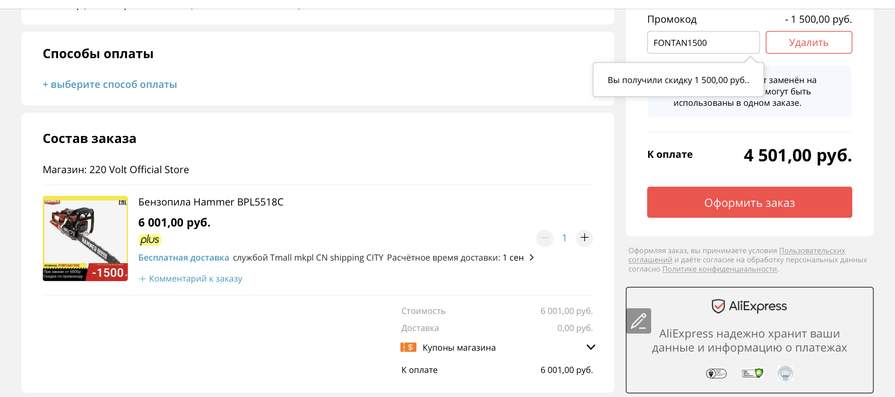The width and height of the screenshot is (895, 397).
Task: Click the round blue certification badge
Action: pyautogui.click(x=786, y=374)
